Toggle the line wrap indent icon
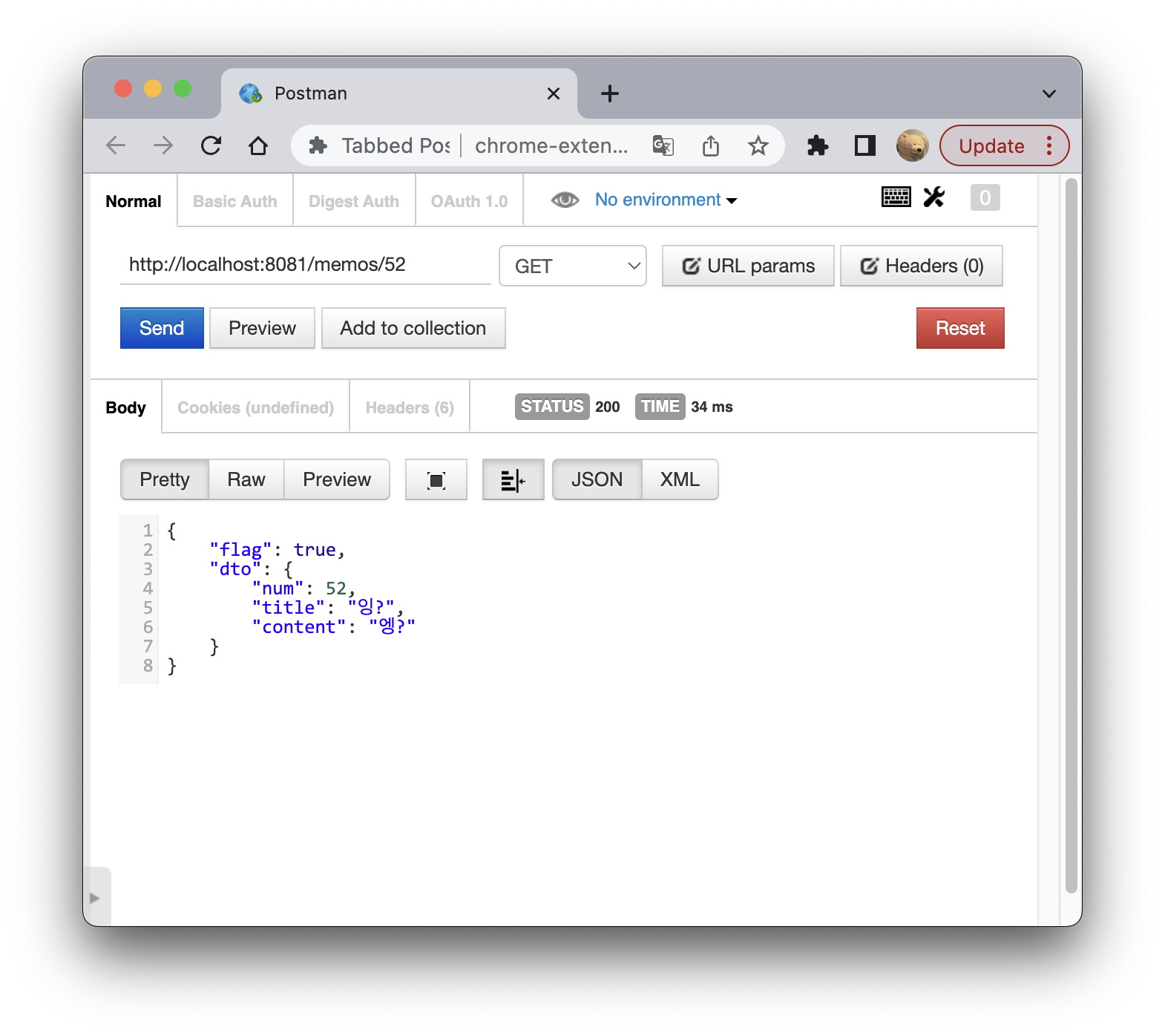 [513, 479]
